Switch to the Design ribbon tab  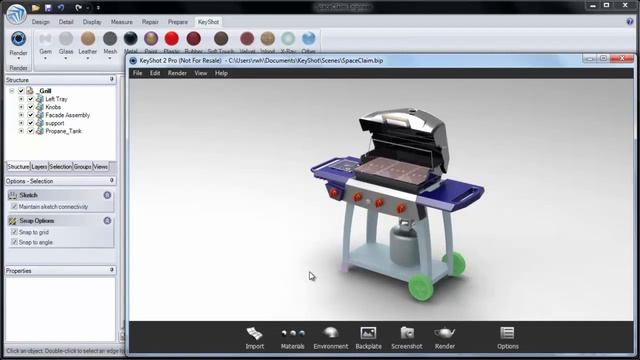40,22
